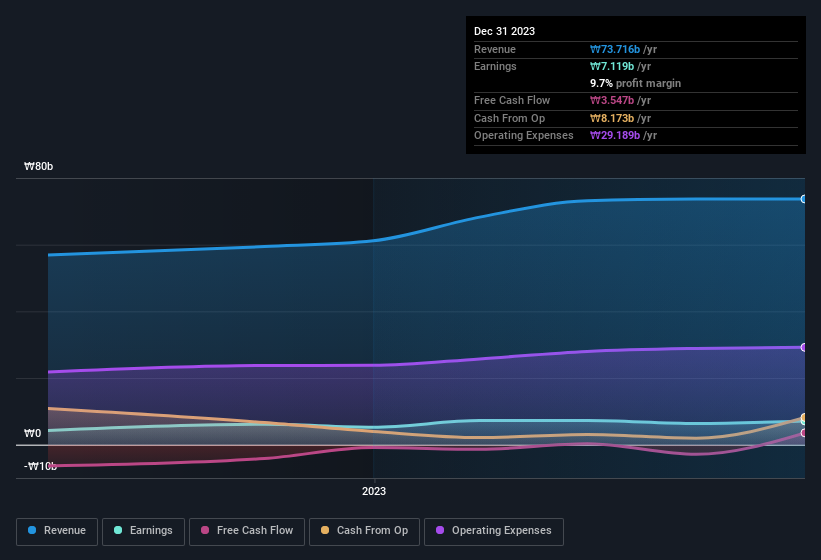
Task: Select the 9.7% profit margin text
Action: click(x=635, y=83)
